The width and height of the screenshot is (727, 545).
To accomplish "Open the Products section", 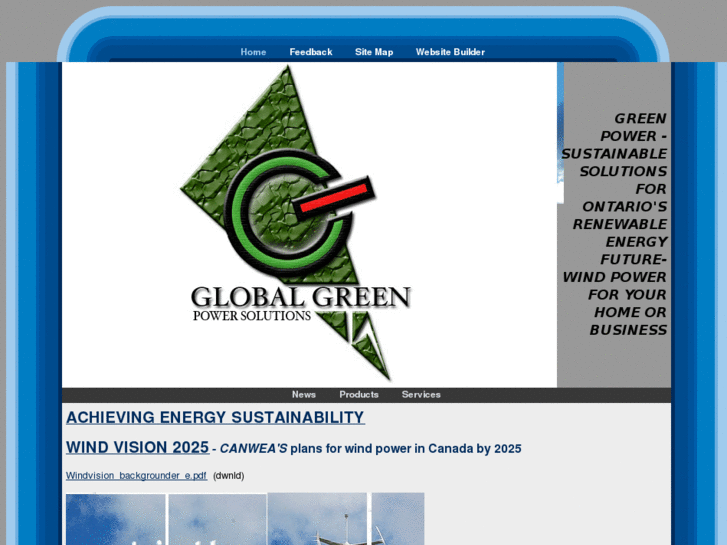I will (359, 395).
